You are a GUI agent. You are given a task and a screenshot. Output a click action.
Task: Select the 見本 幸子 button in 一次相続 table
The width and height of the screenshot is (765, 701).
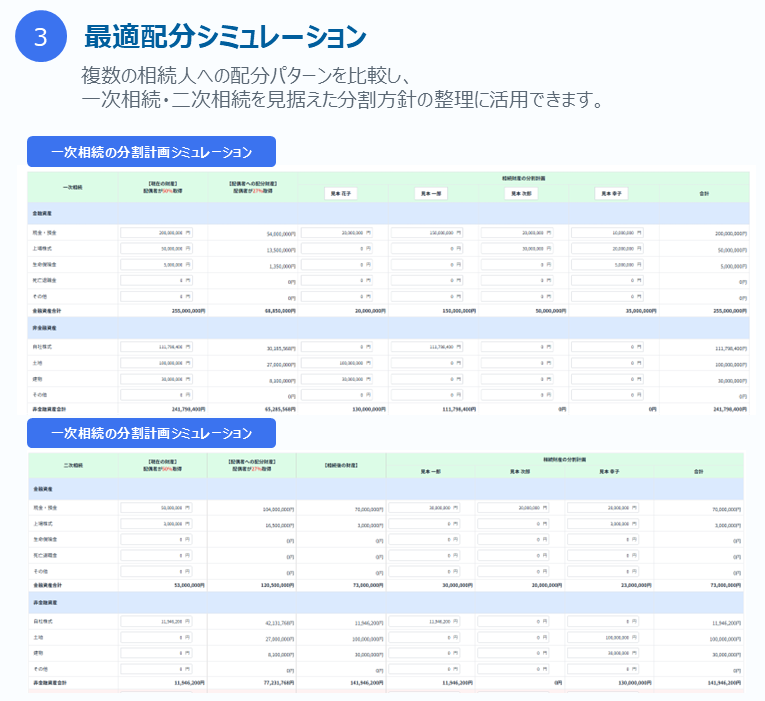click(611, 194)
